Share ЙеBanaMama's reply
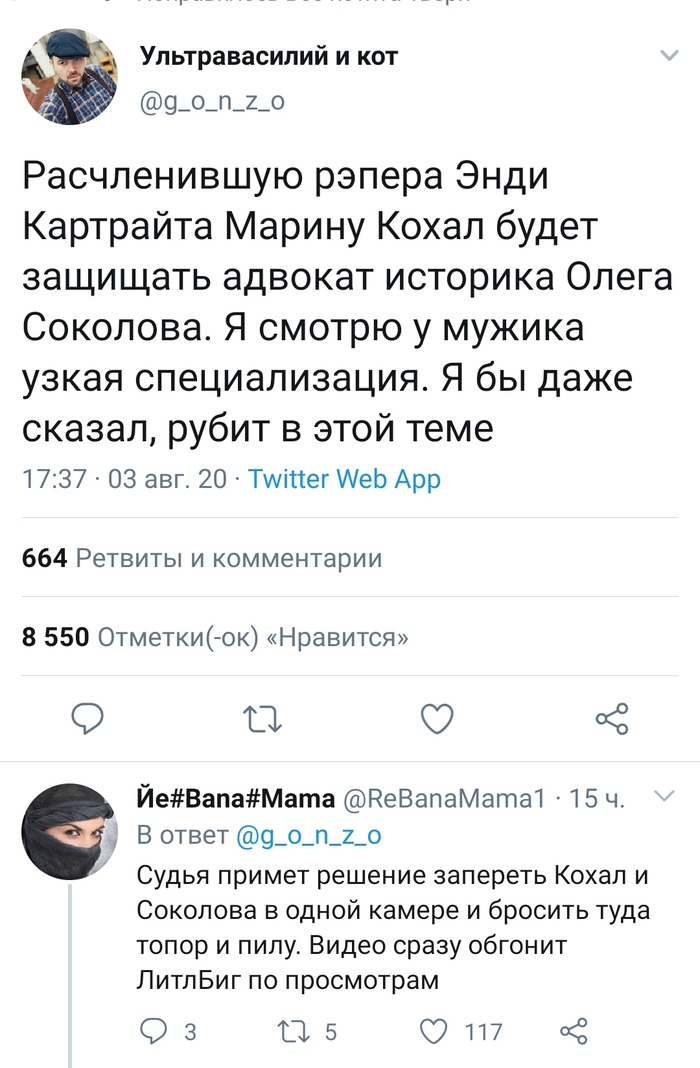 [x=574, y=1030]
